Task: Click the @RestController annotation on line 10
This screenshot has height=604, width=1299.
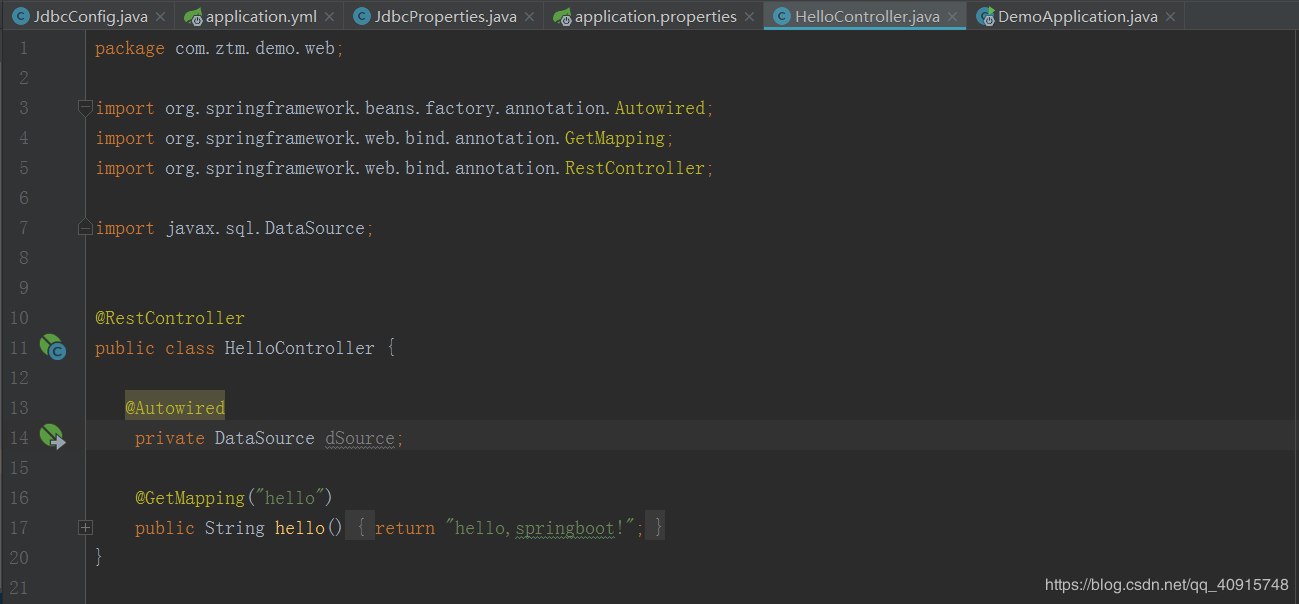Action: tap(170, 318)
